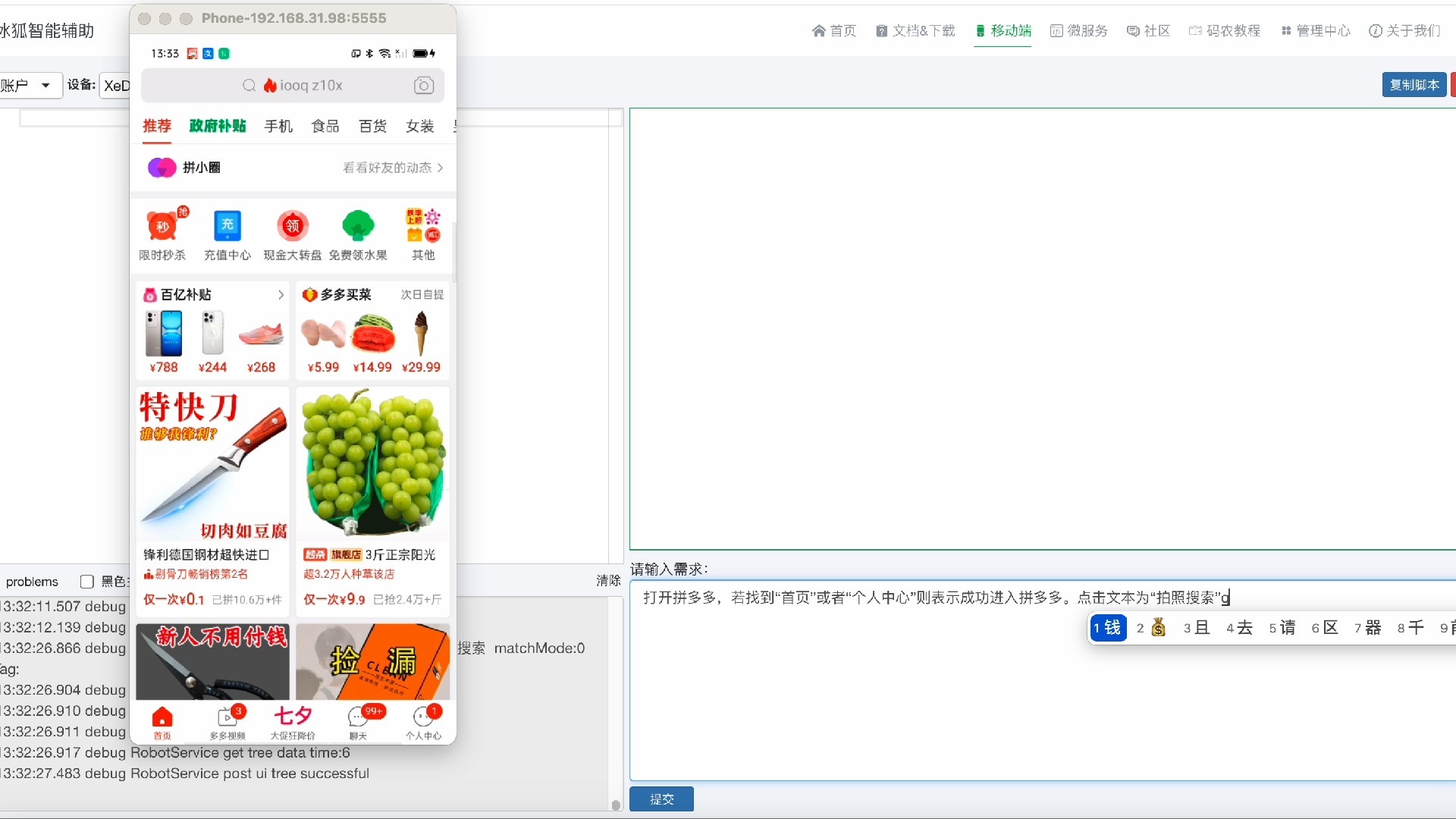Screen dimensions: 1456x819
Task: Tap the ¥244 phone product thumbnail
Action: click(212, 334)
